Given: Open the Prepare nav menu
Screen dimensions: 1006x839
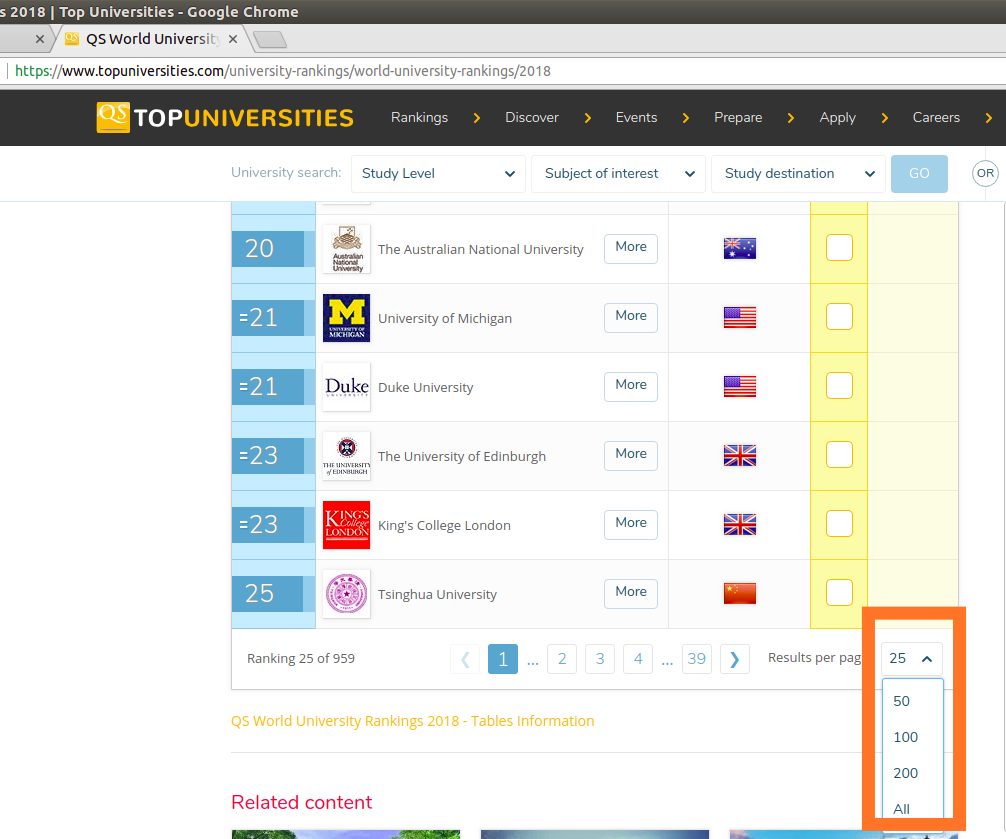Looking at the screenshot, I should [x=738, y=117].
